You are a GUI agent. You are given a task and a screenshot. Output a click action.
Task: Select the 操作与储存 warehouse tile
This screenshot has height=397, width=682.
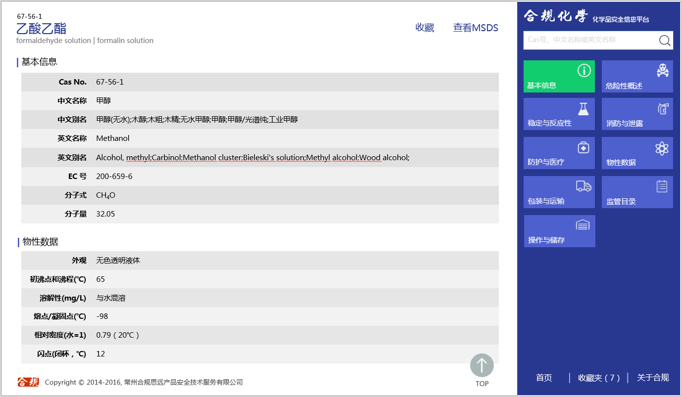[x=559, y=231]
